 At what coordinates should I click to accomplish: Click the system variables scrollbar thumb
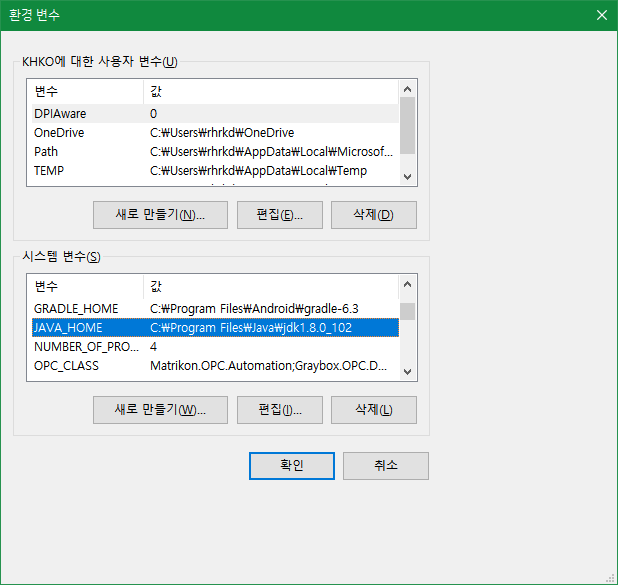click(x=408, y=311)
